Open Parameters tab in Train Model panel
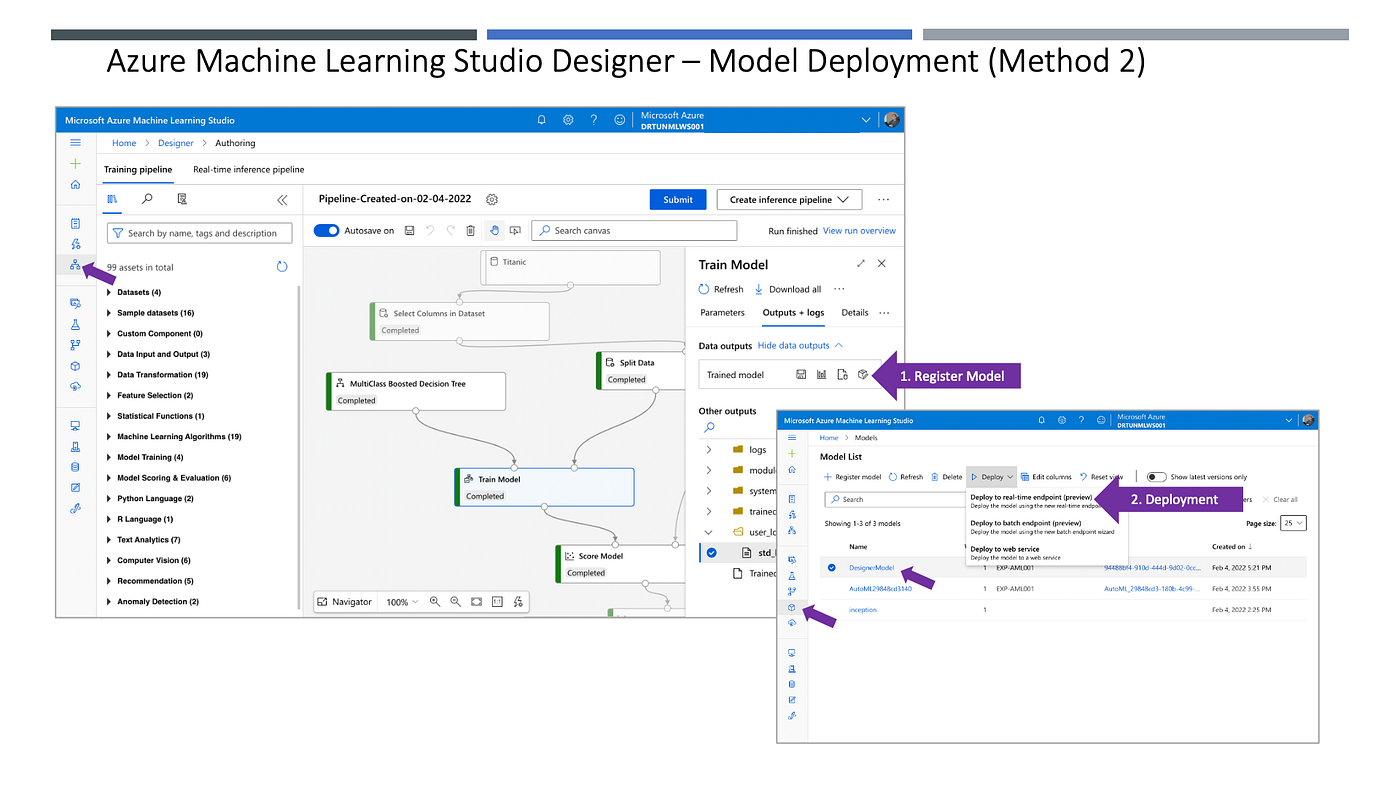Image resolution: width=1400 pixels, height=788 pixels. point(722,312)
